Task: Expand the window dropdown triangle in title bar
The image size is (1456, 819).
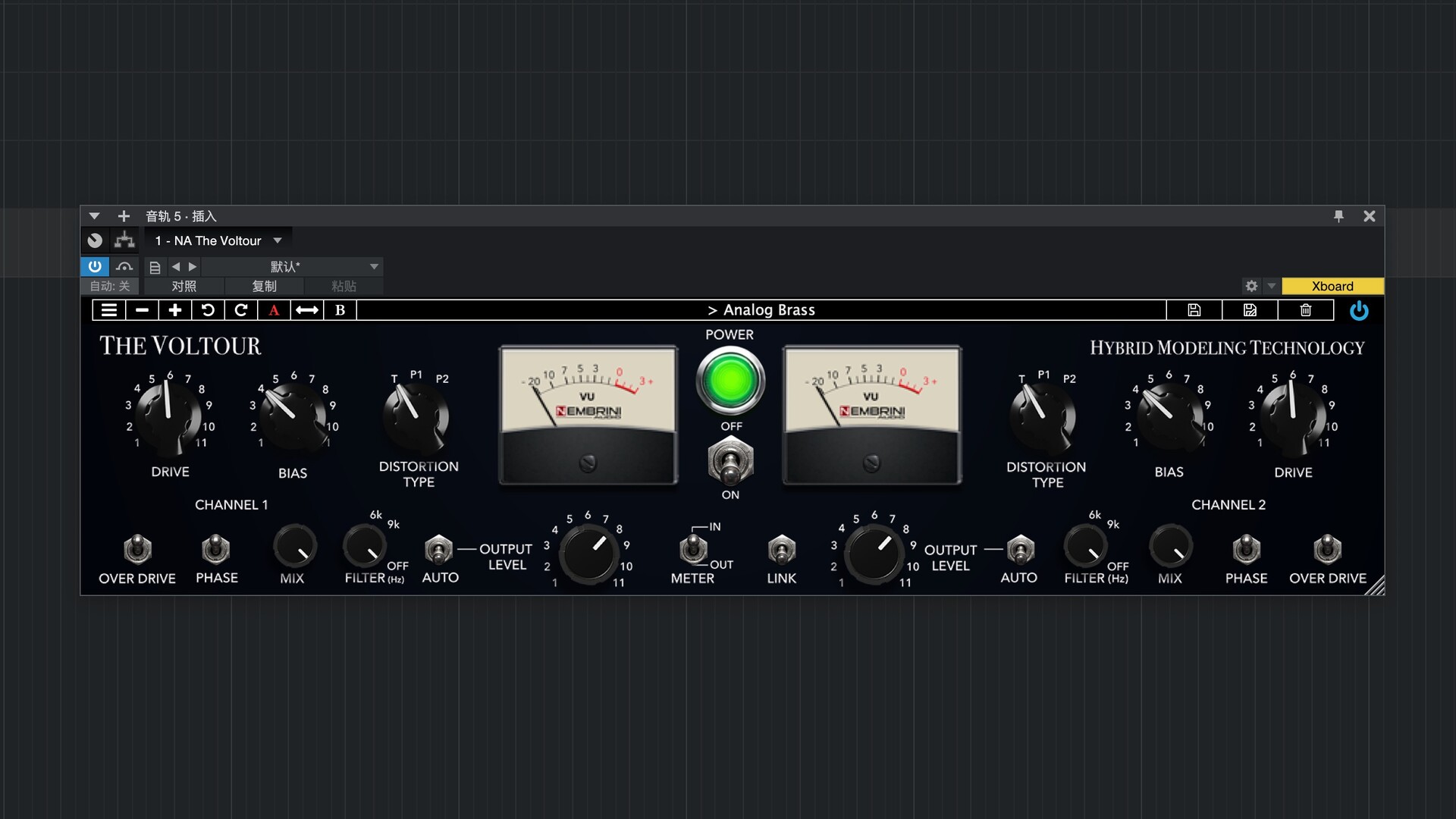Action: tap(94, 216)
